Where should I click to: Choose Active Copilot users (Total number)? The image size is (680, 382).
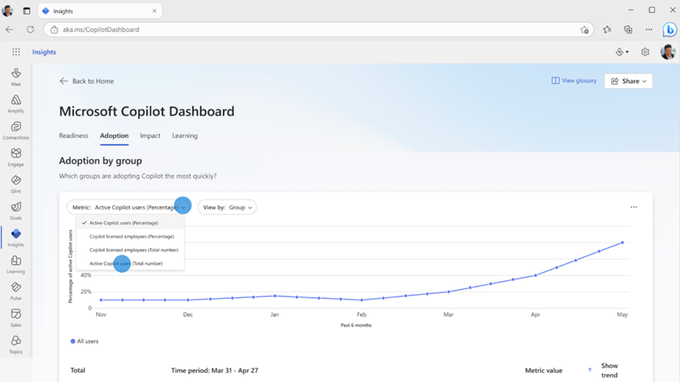click(131, 263)
